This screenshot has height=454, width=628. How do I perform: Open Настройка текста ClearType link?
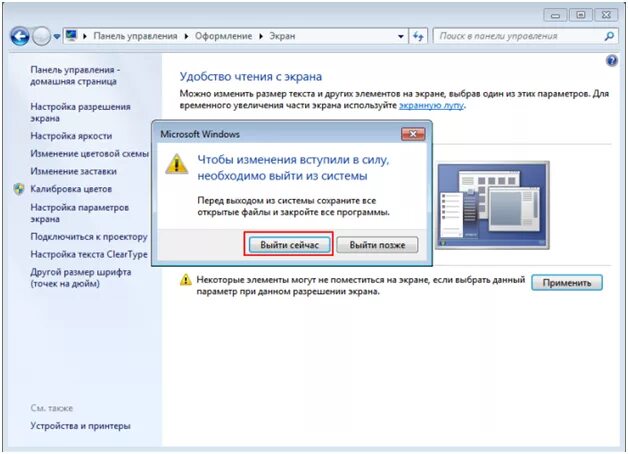coord(89,254)
